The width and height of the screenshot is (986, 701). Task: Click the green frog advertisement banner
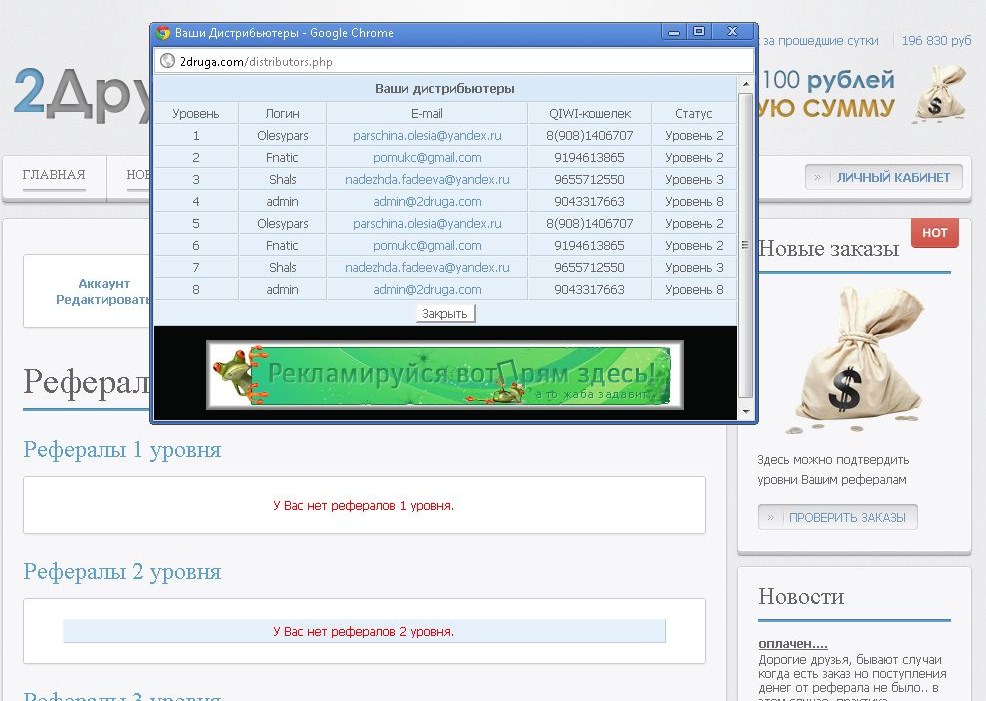(x=445, y=375)
